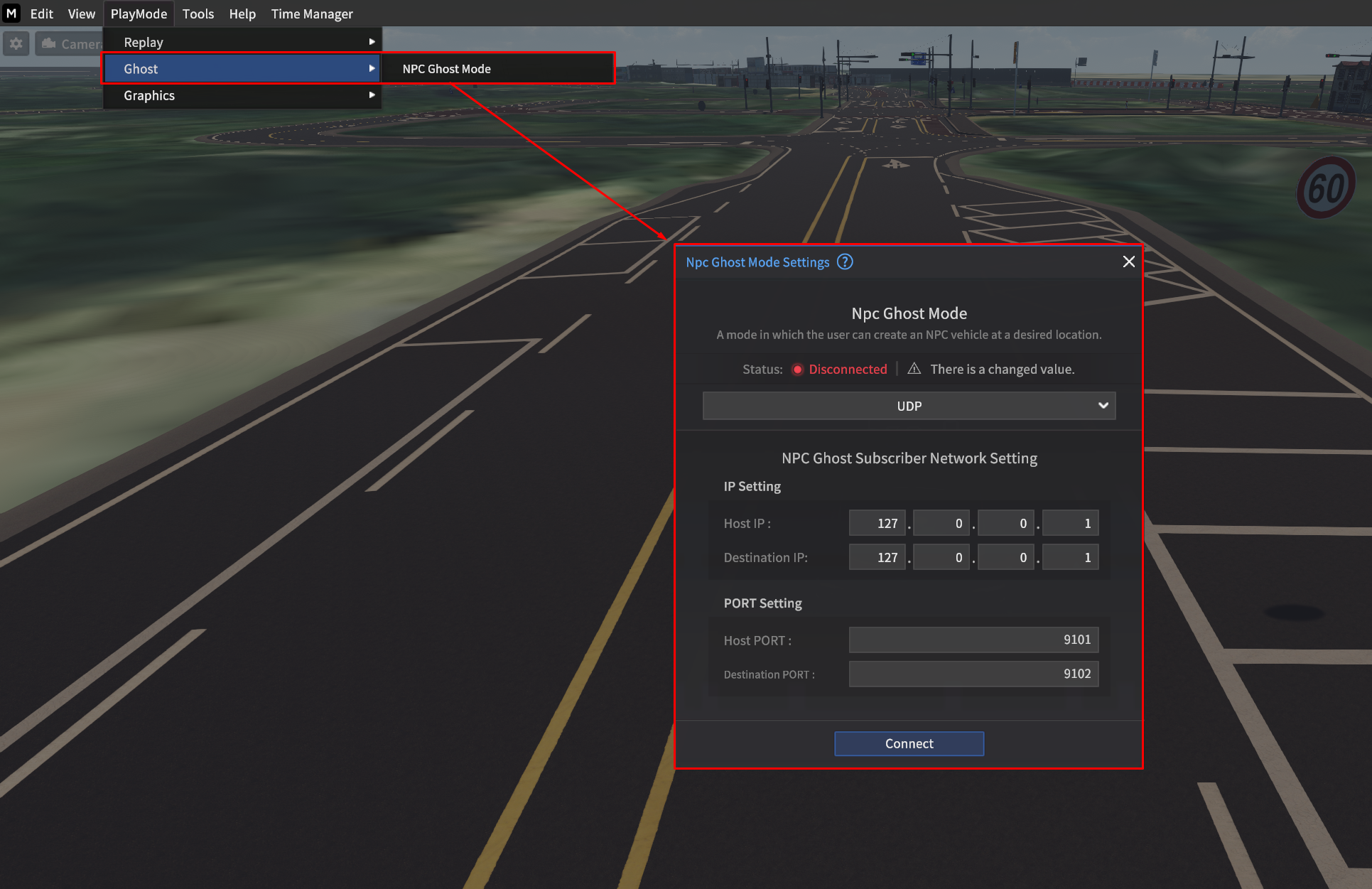Select NPC Ghost Mode menu entry
Screen dimensions: 1372x889
(x=447, y=69)
